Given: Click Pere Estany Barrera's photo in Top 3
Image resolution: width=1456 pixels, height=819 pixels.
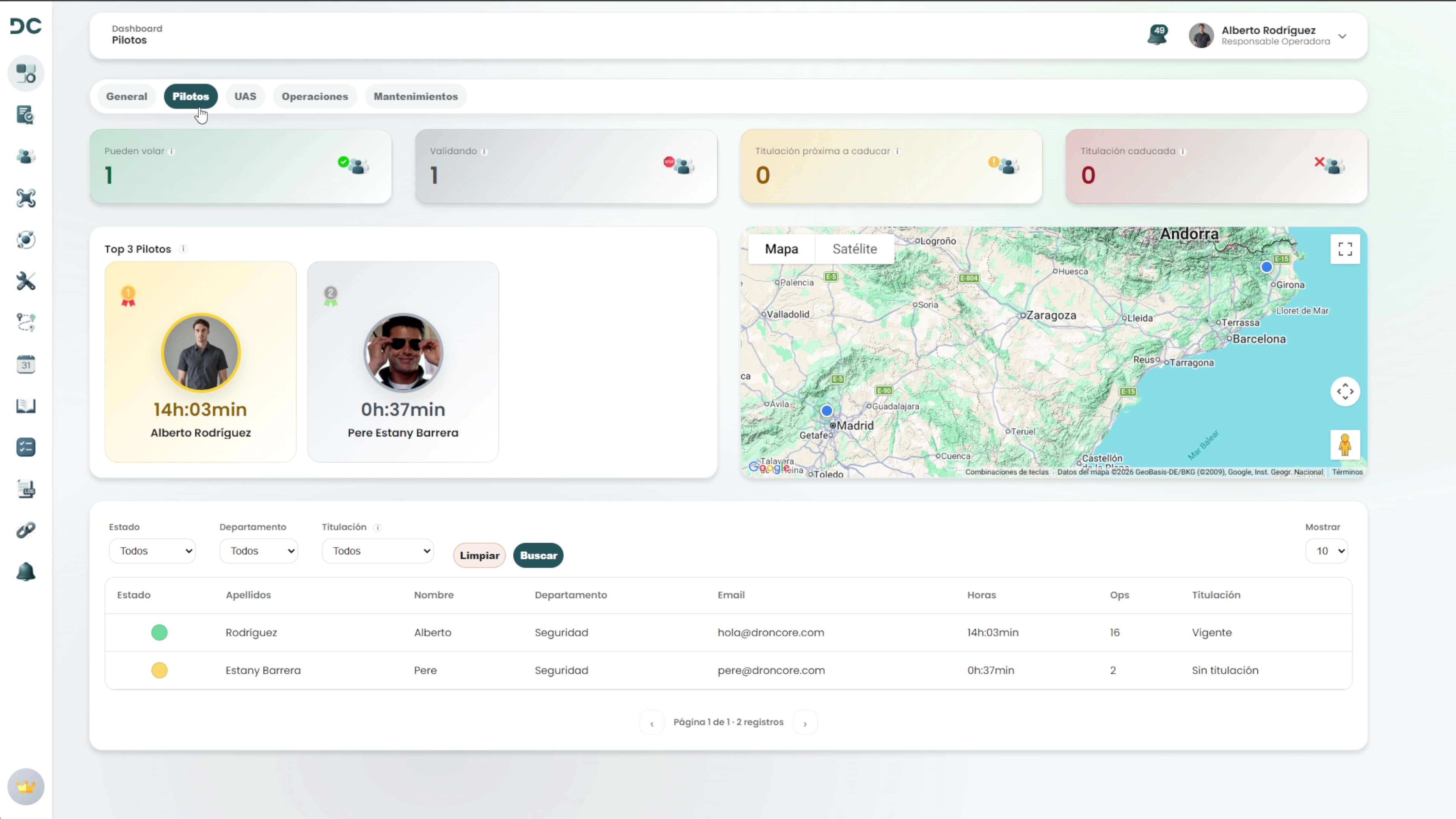Looking at the screenshot, I should [403, 353].
